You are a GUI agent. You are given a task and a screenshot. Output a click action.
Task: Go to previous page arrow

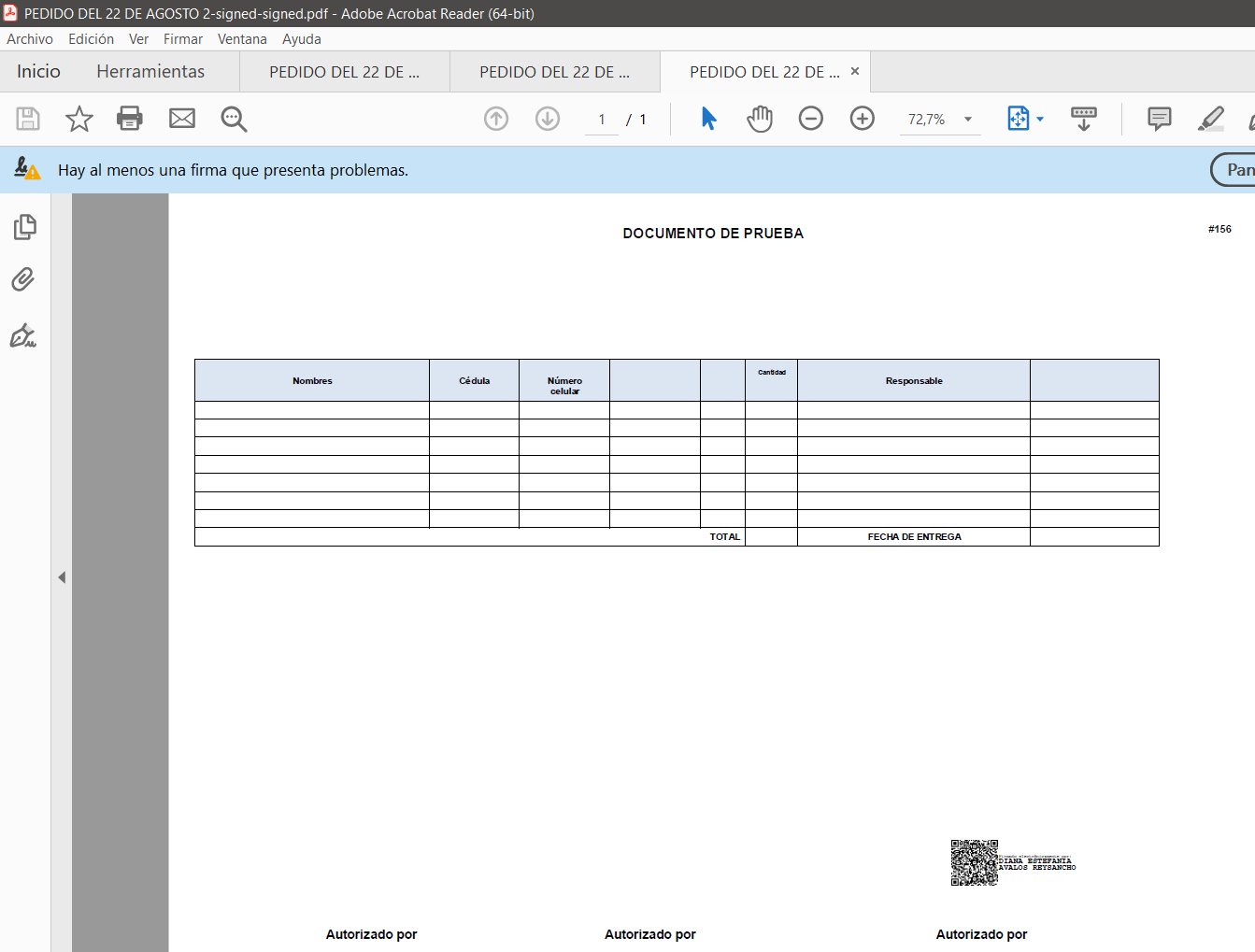(x=496, y=119)
